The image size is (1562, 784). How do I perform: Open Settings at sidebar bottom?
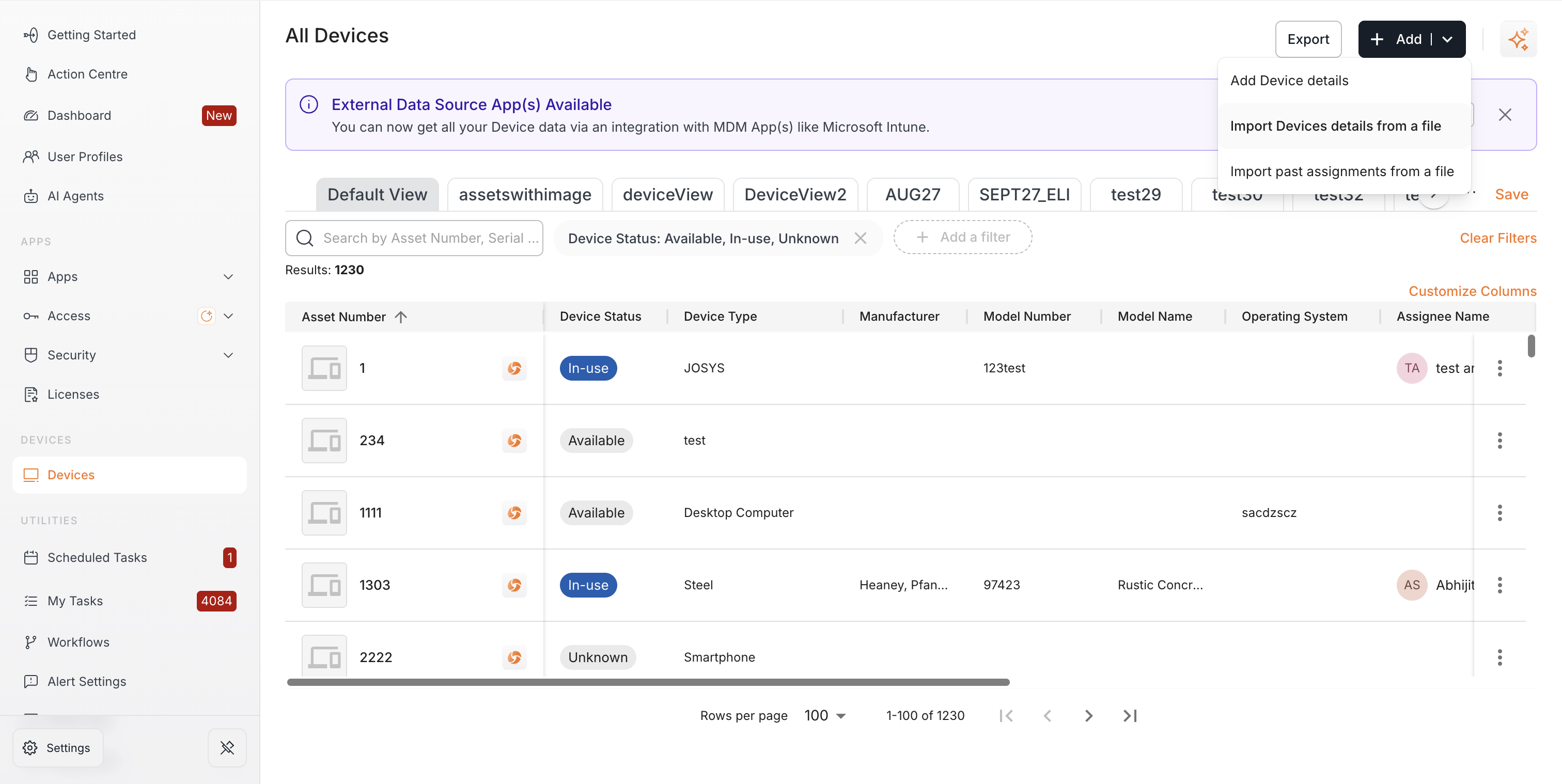[58, 748]
